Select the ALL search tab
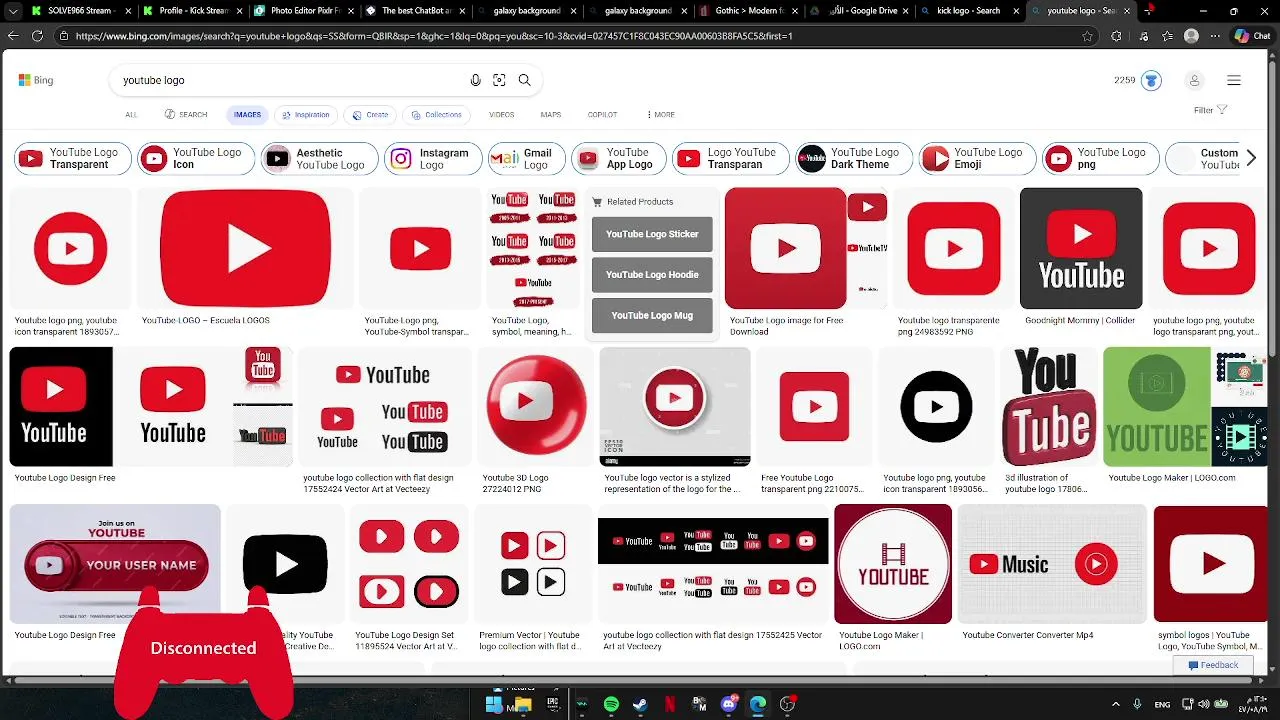1280x720 pixels. click(131, 115)
